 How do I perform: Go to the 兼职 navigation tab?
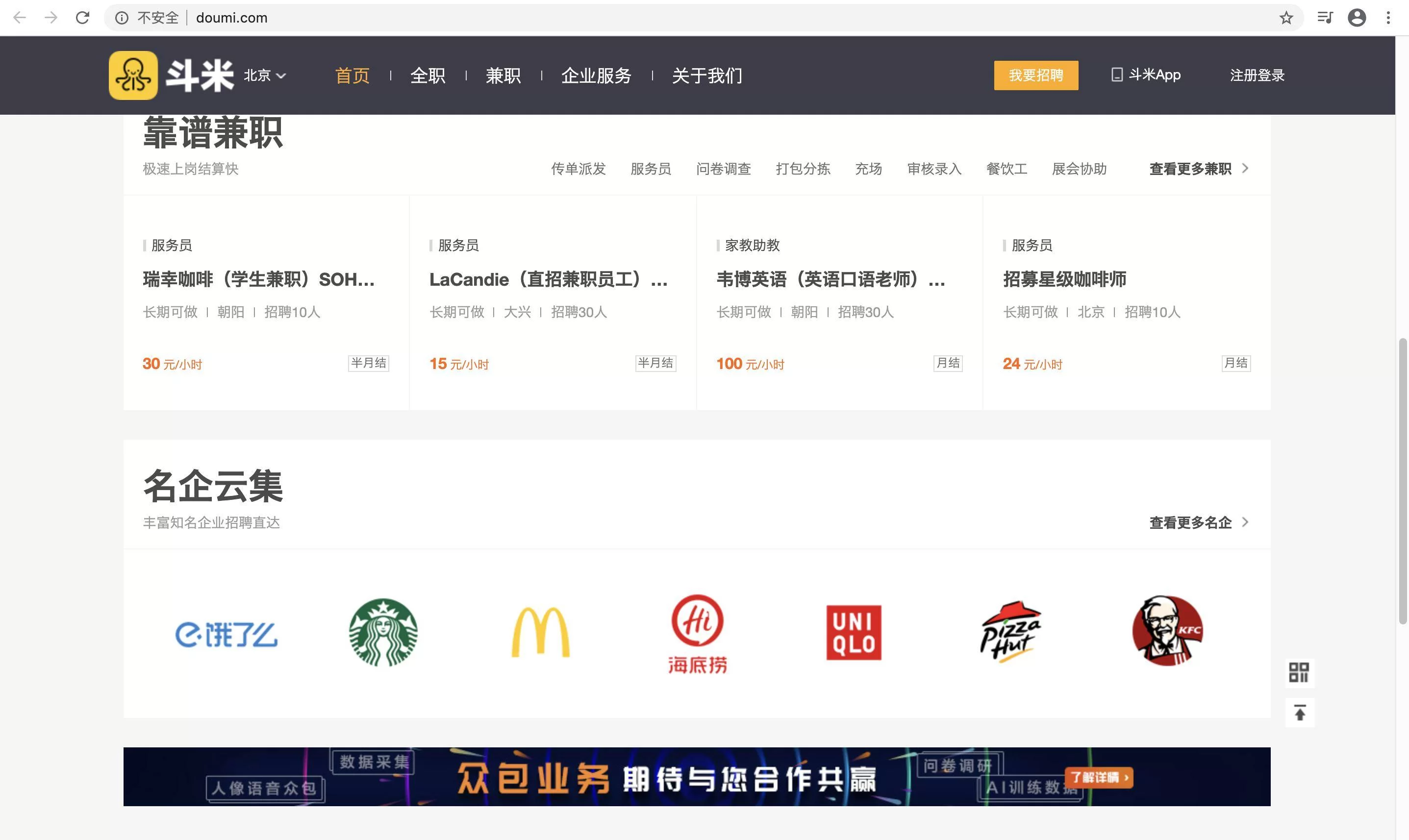[503, 75]
